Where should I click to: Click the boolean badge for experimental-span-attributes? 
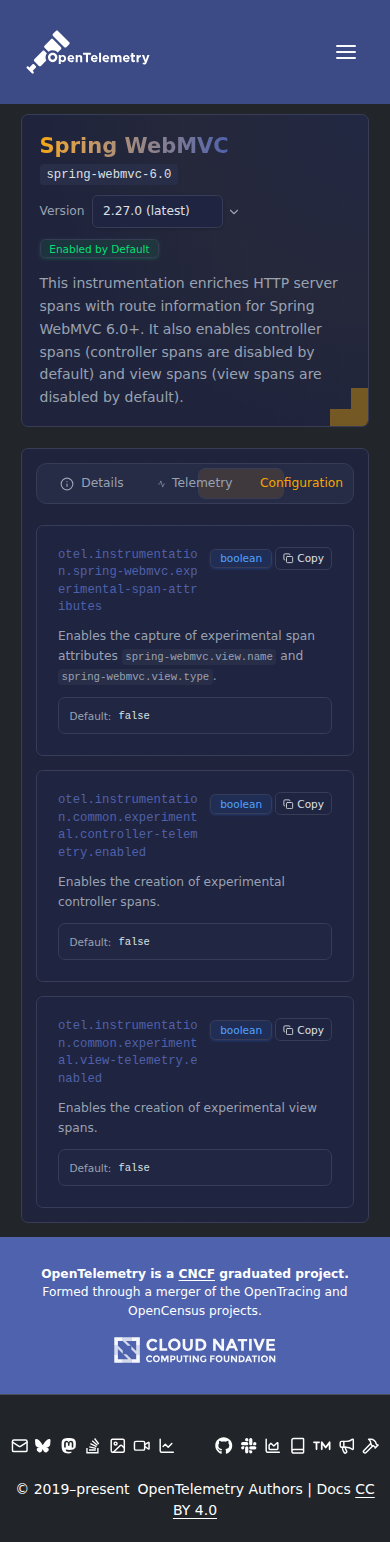tap(241, 558)
